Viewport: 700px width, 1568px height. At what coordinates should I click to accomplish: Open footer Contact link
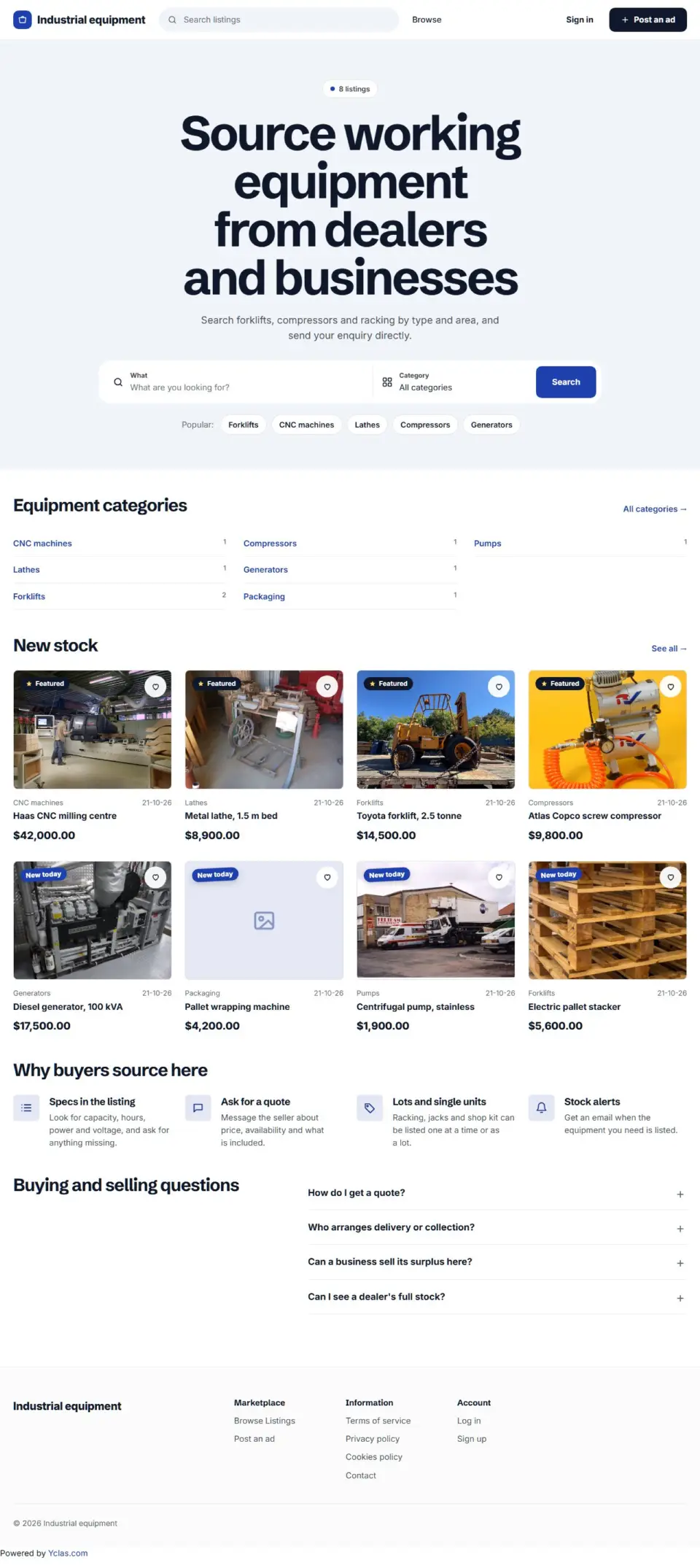(361, 1475)
